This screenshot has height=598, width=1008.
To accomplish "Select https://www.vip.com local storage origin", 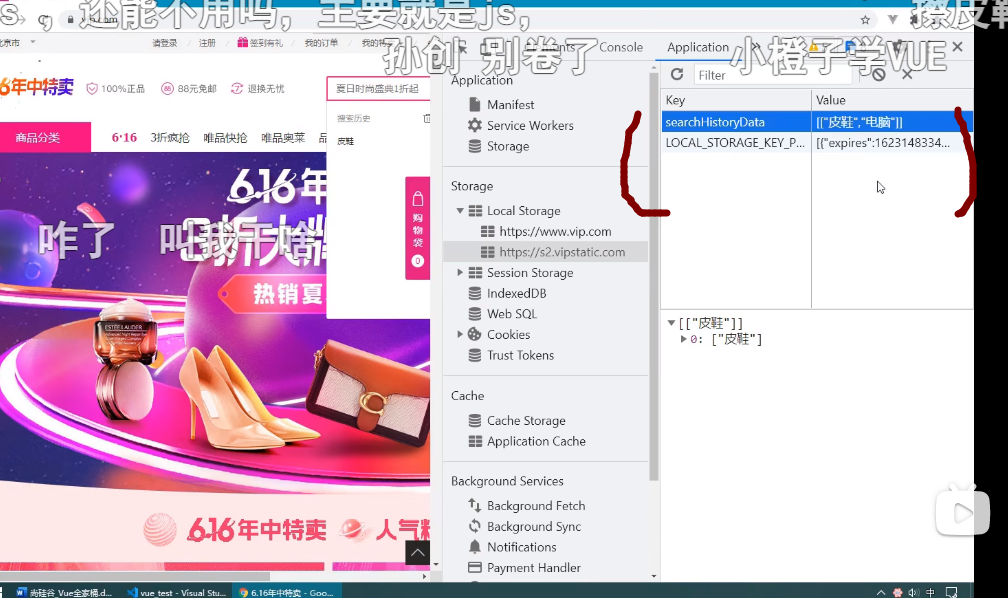I will (555, 231).
